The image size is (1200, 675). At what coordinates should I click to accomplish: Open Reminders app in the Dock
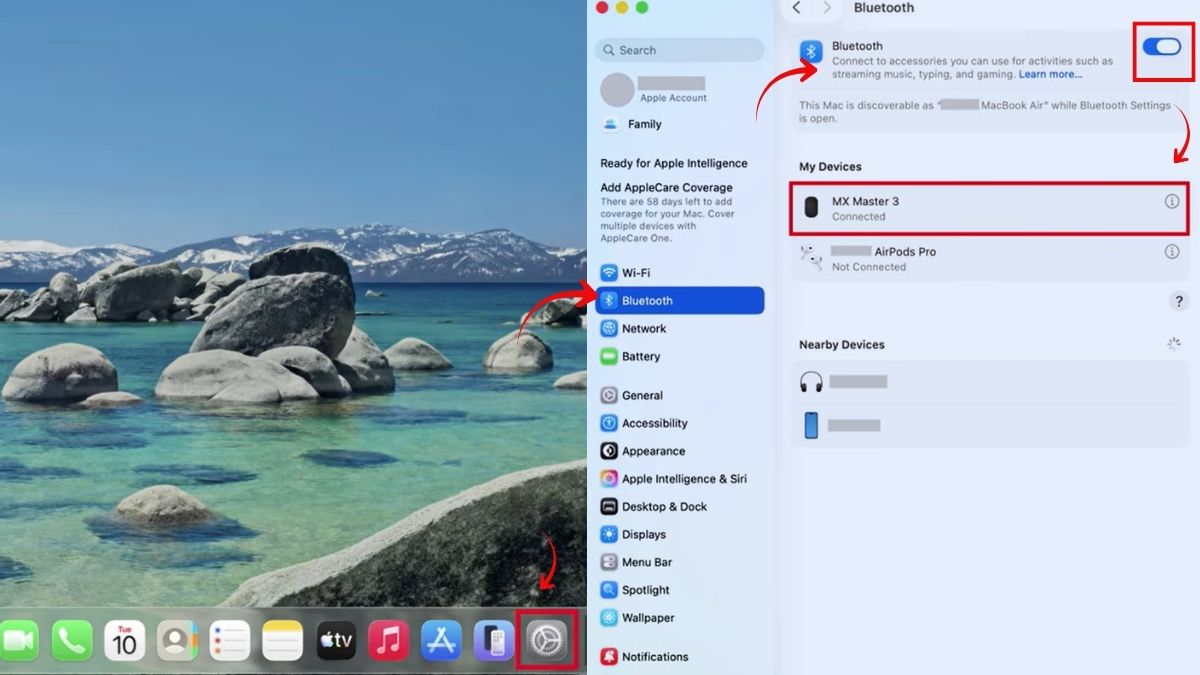pos(230,641)
